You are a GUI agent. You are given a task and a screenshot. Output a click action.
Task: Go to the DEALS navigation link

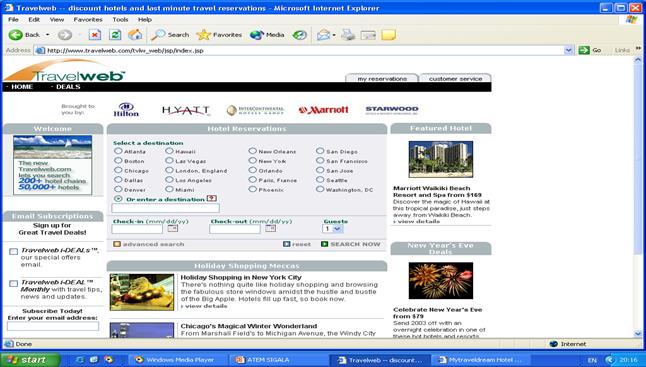tap(68, 87)
